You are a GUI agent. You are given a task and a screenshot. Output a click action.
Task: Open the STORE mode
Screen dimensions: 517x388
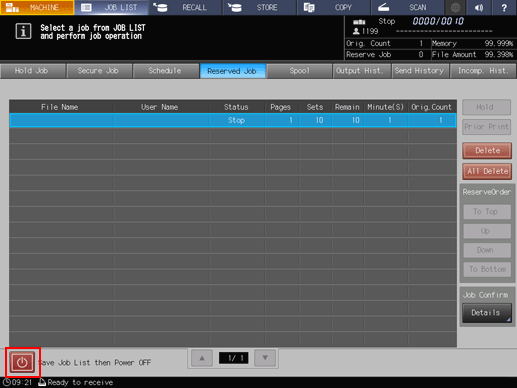[x=259, y=7]
